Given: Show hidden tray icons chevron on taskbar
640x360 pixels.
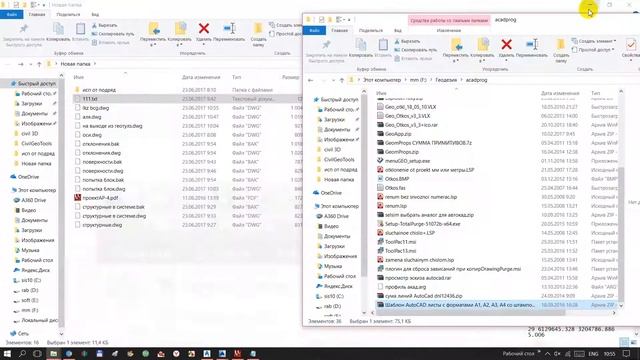Looking at the screenshot, I should pyautogui.click(x=547, y=354).
